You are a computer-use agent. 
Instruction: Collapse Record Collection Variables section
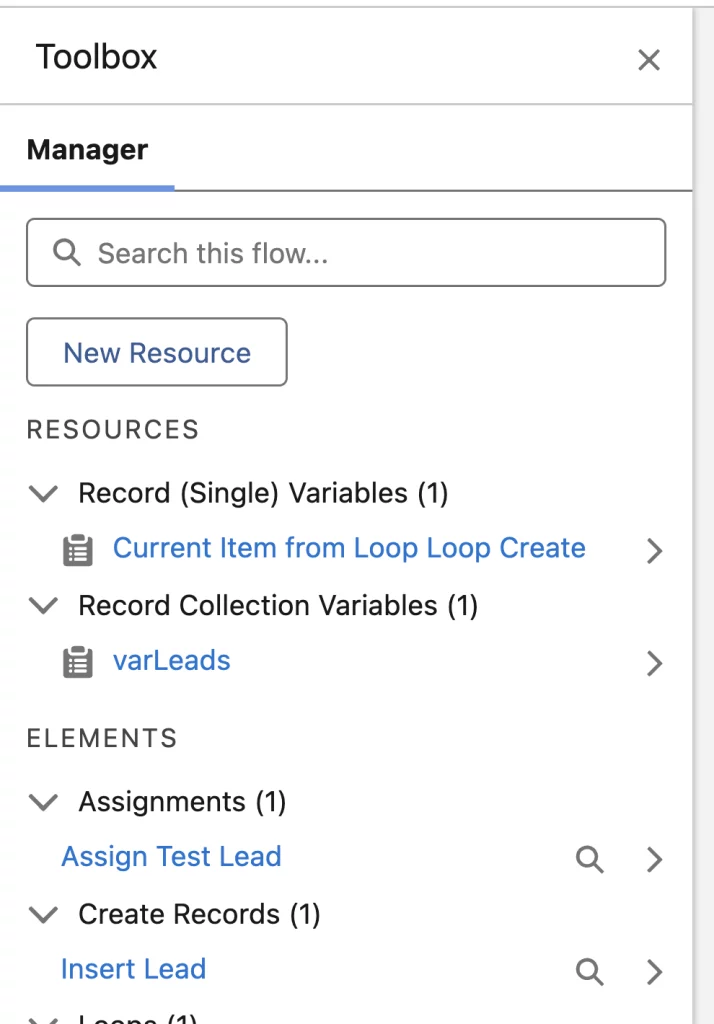[x=43, y=606]
